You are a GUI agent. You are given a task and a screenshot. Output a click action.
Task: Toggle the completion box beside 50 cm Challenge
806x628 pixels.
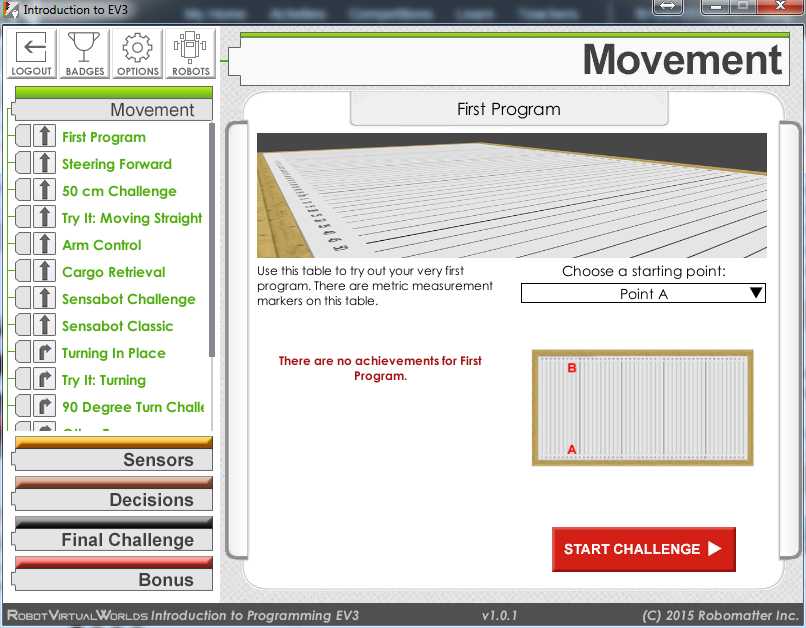click(x=23, y=191)
